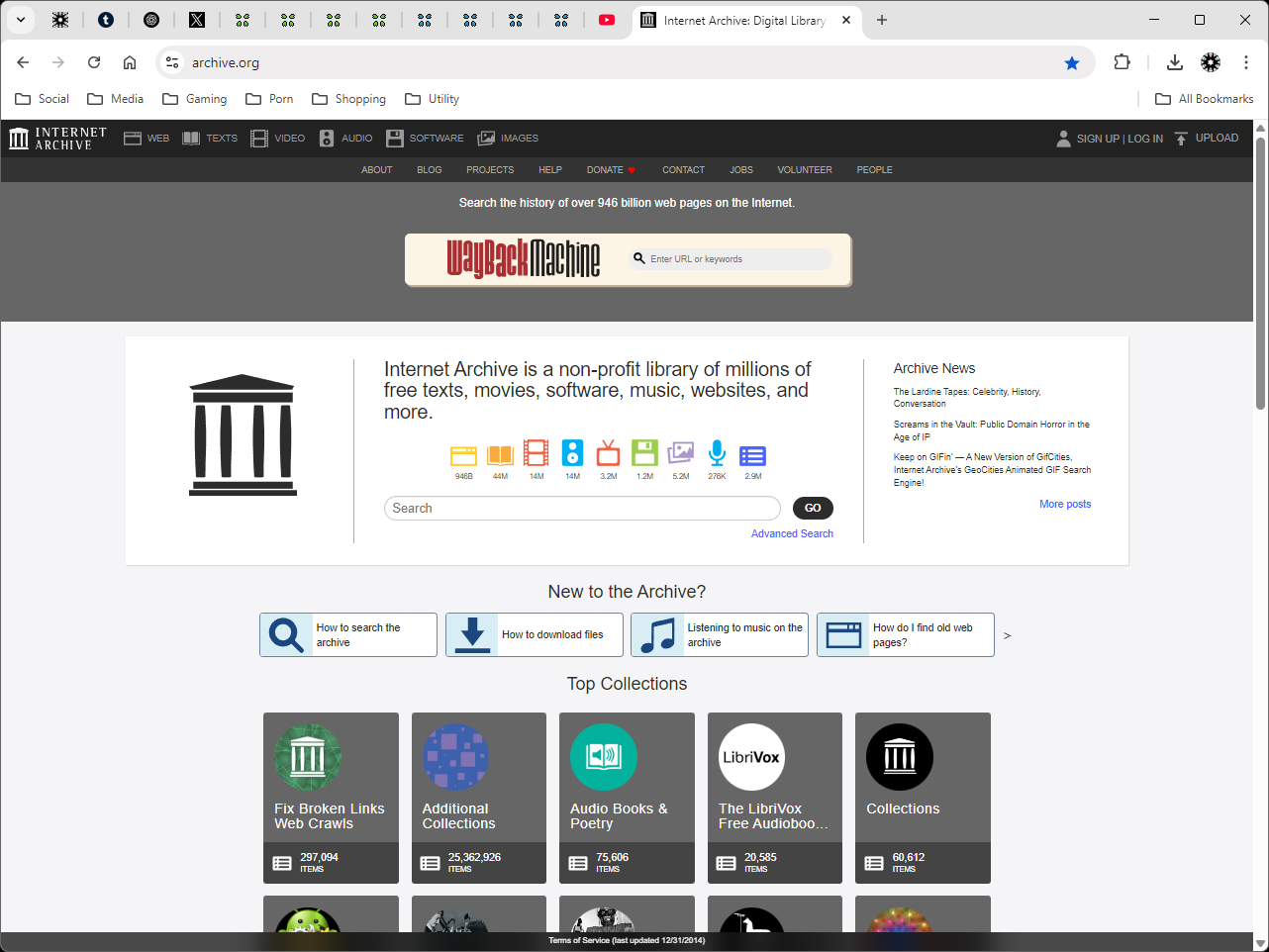This screenshot has width=1269, height=952.
Task: Open 'Listening to music on the archive' guide
Action: click(720, 634)
